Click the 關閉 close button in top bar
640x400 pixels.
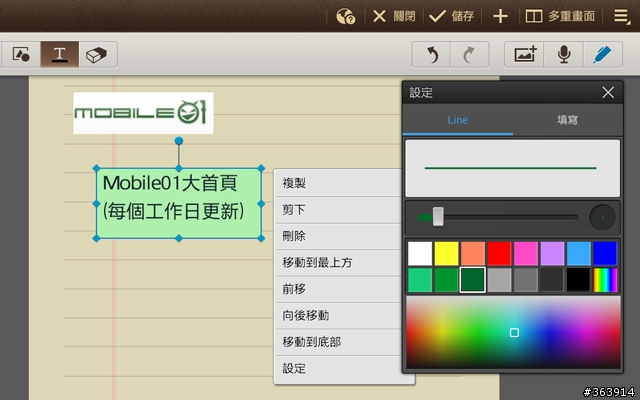click(x=394, y=16)
